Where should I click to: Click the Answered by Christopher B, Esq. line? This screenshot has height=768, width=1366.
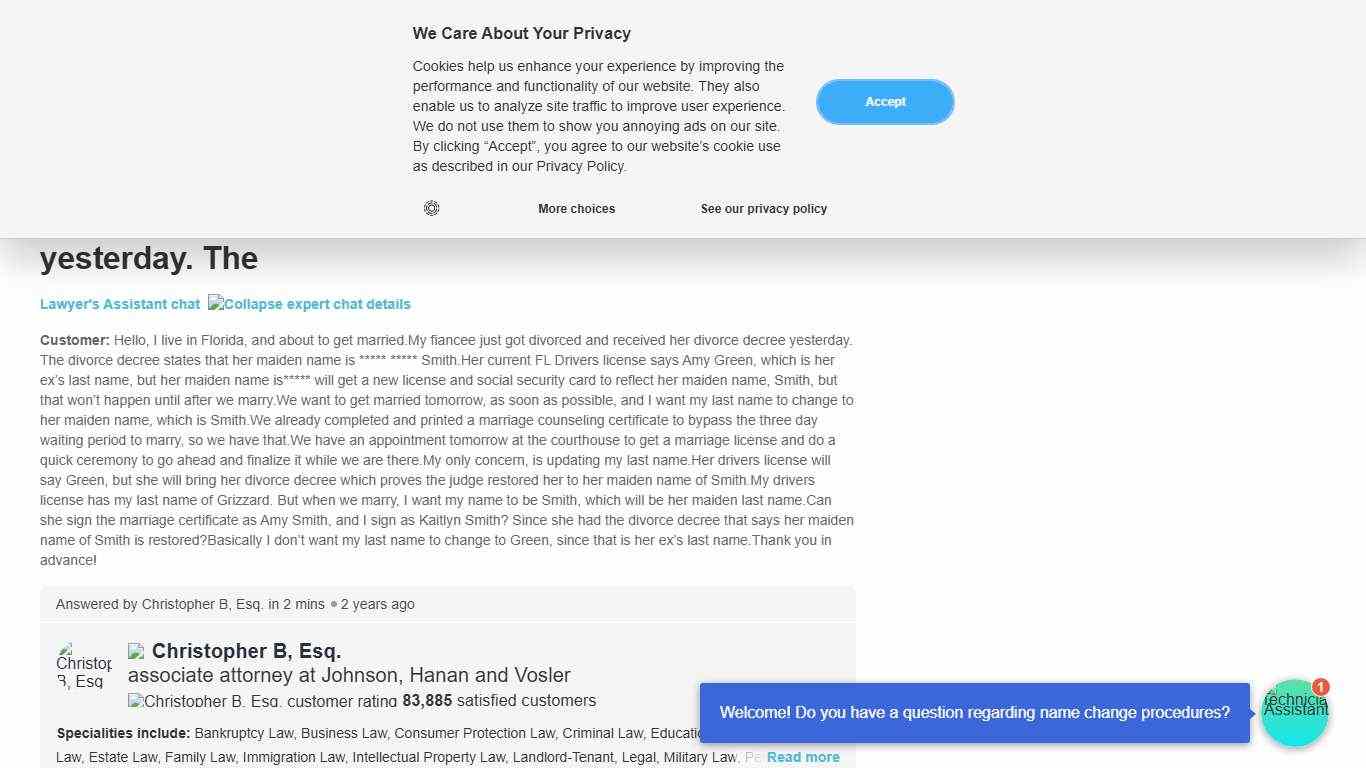click(x=235, y=604)
